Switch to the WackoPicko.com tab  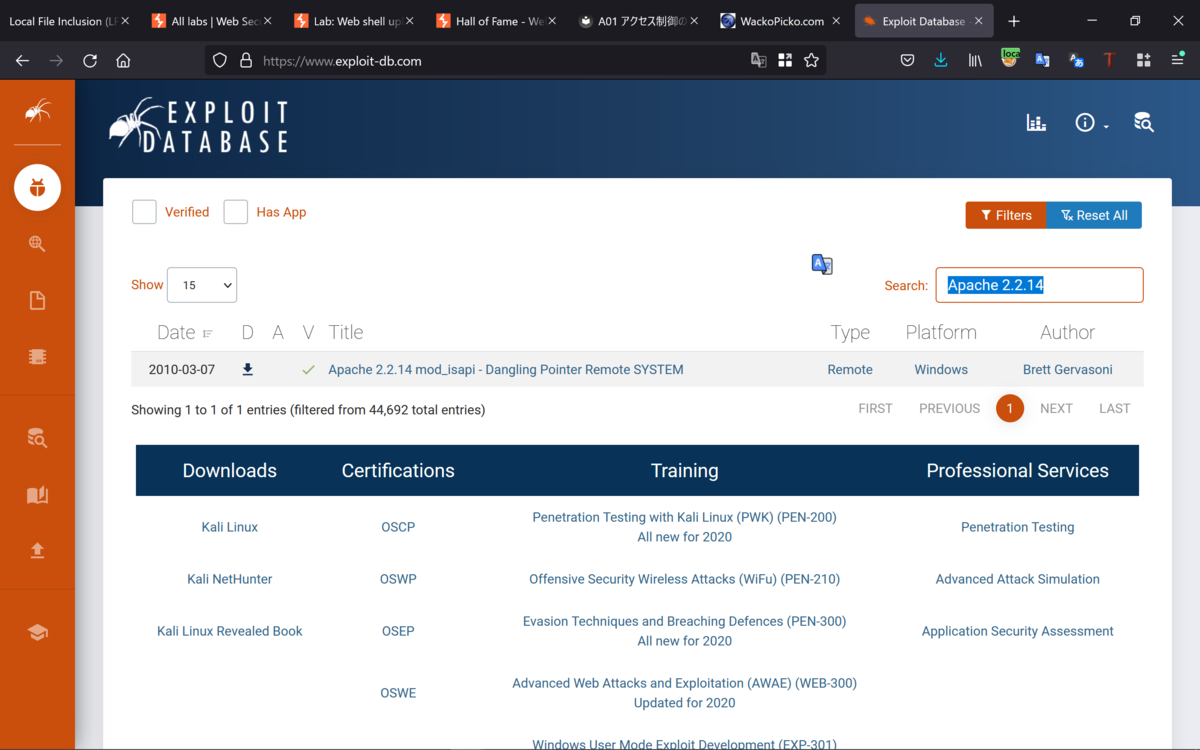pos(780,21)
